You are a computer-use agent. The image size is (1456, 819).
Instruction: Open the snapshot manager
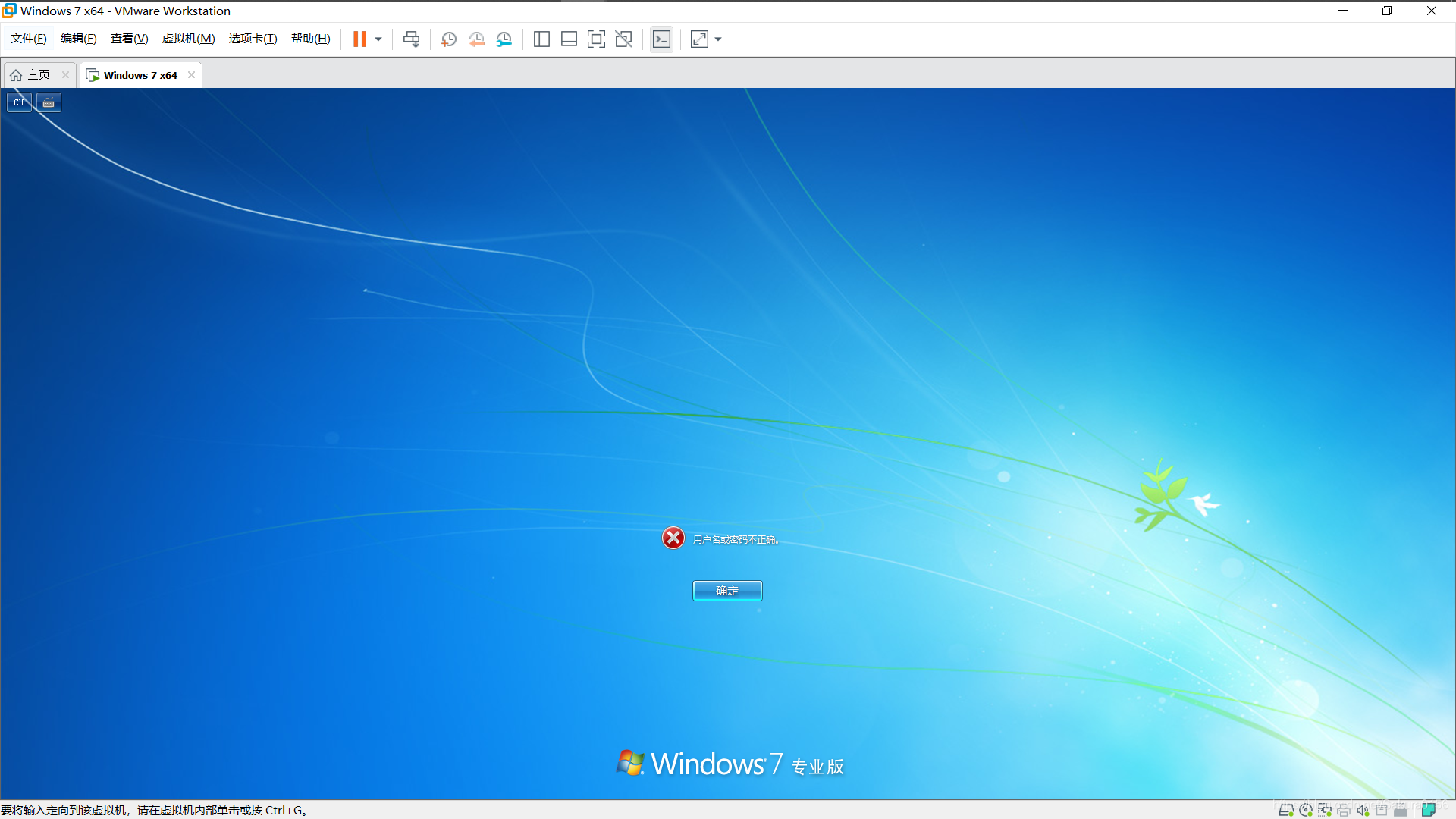point(504,39)
